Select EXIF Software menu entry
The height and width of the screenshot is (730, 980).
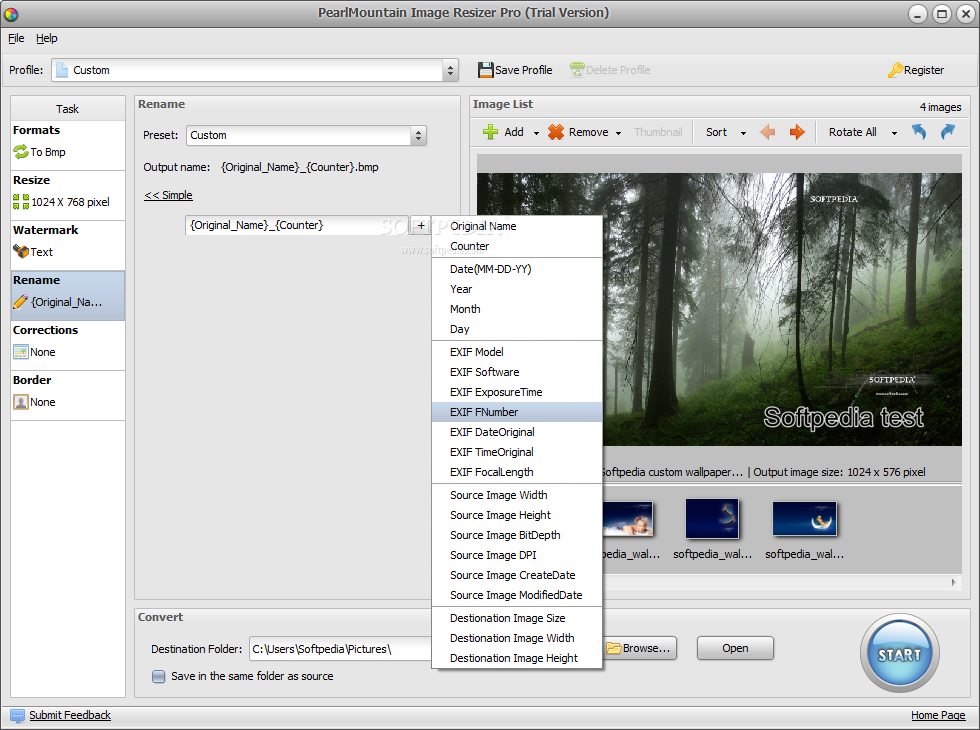point(517,372)
